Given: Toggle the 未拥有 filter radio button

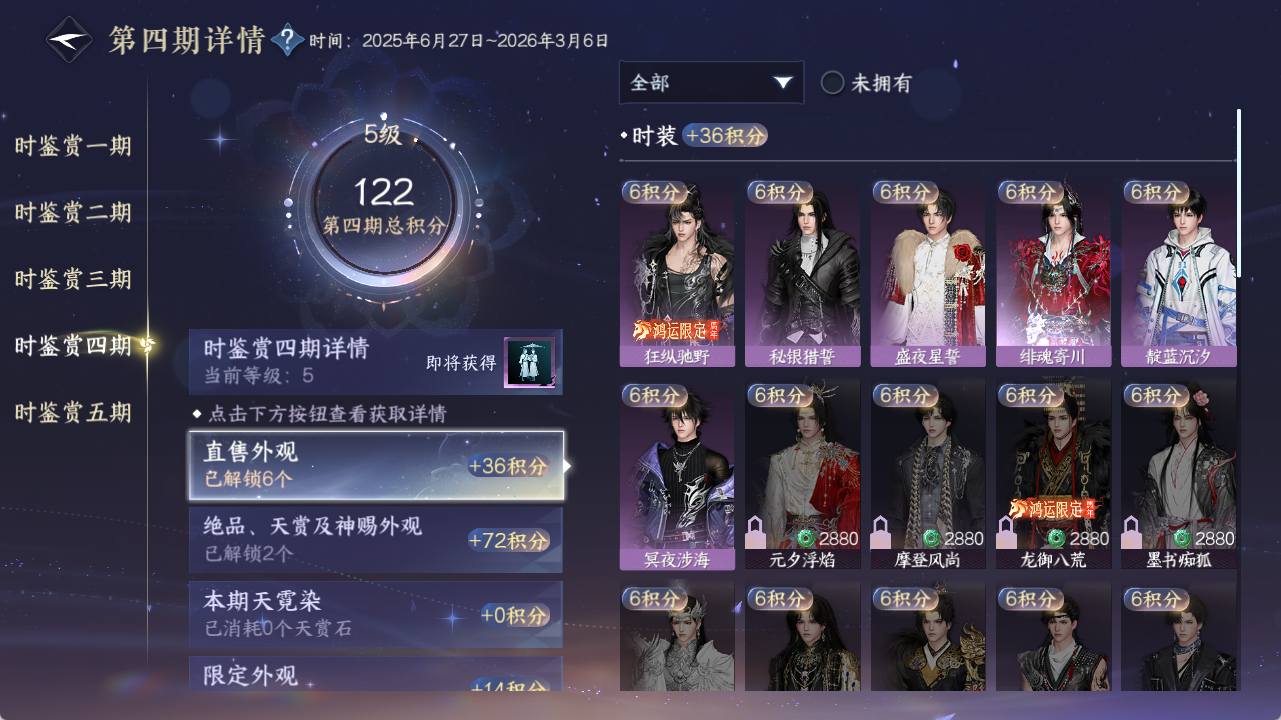Looking at the screenshot, I should click(x=832, y=83).
